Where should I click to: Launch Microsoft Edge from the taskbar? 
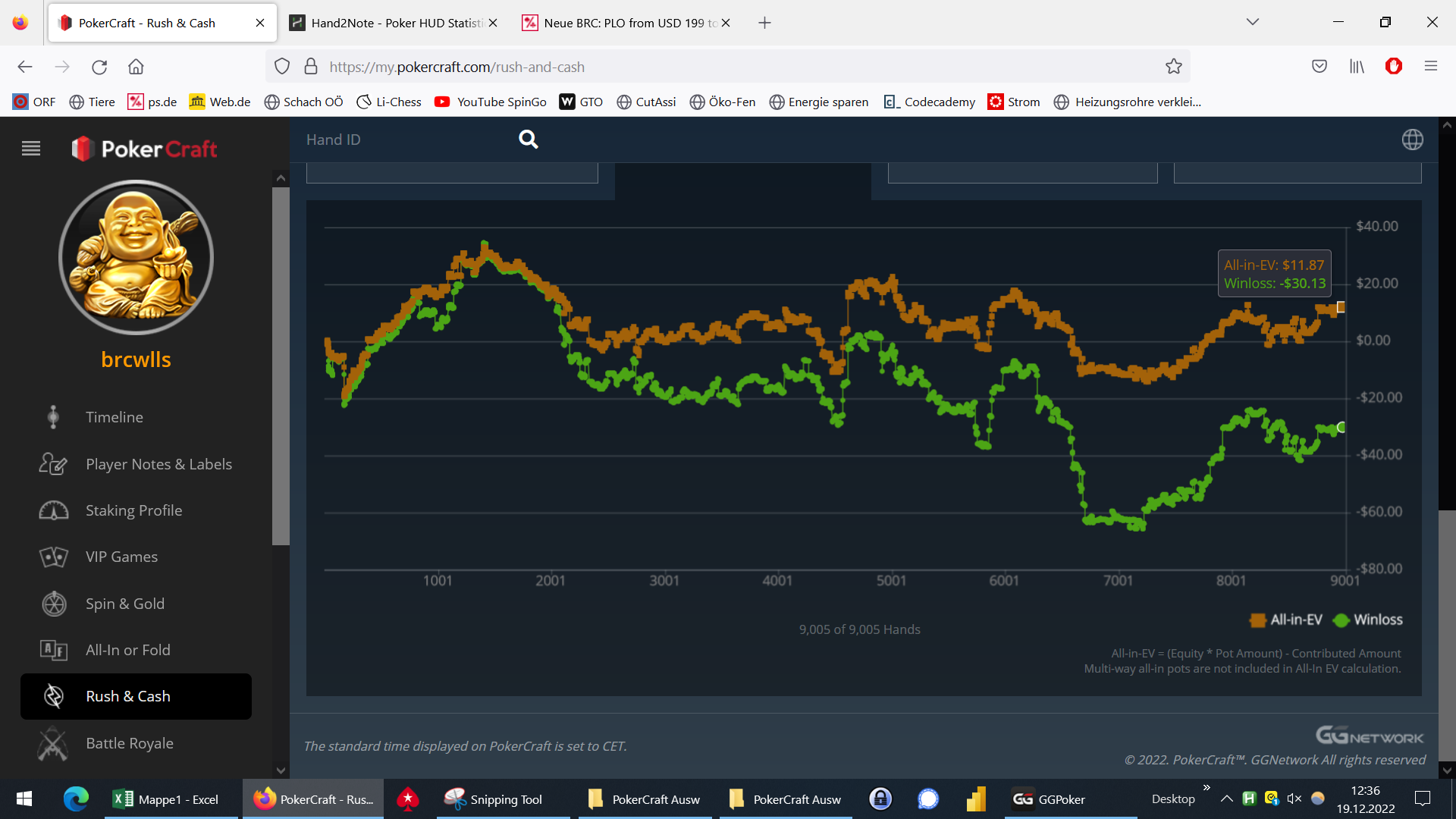tap(76, 799)
